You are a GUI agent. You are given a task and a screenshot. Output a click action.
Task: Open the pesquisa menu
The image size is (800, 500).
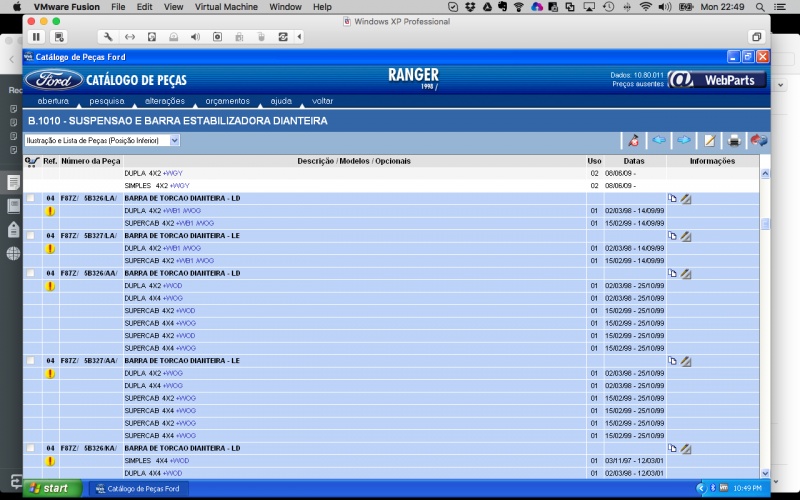[107, 101]
